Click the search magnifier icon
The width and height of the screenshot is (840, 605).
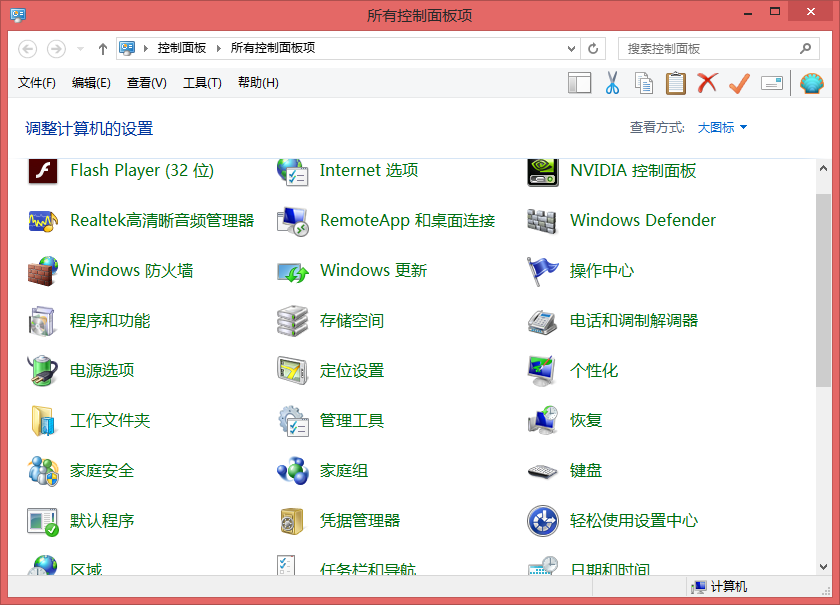pos(805,49)
